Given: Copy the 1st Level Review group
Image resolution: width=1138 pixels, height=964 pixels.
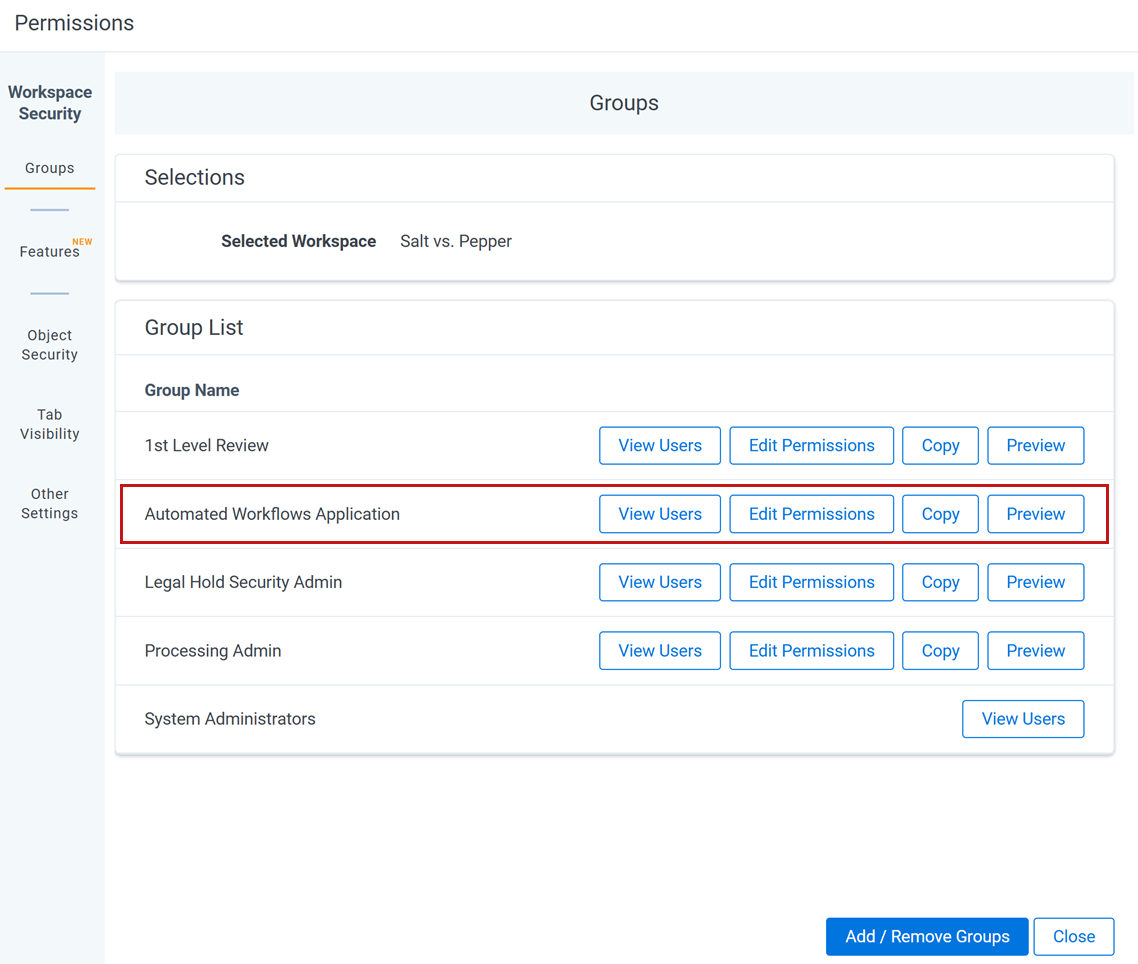Looking at the screenshot, I should 940,446.
